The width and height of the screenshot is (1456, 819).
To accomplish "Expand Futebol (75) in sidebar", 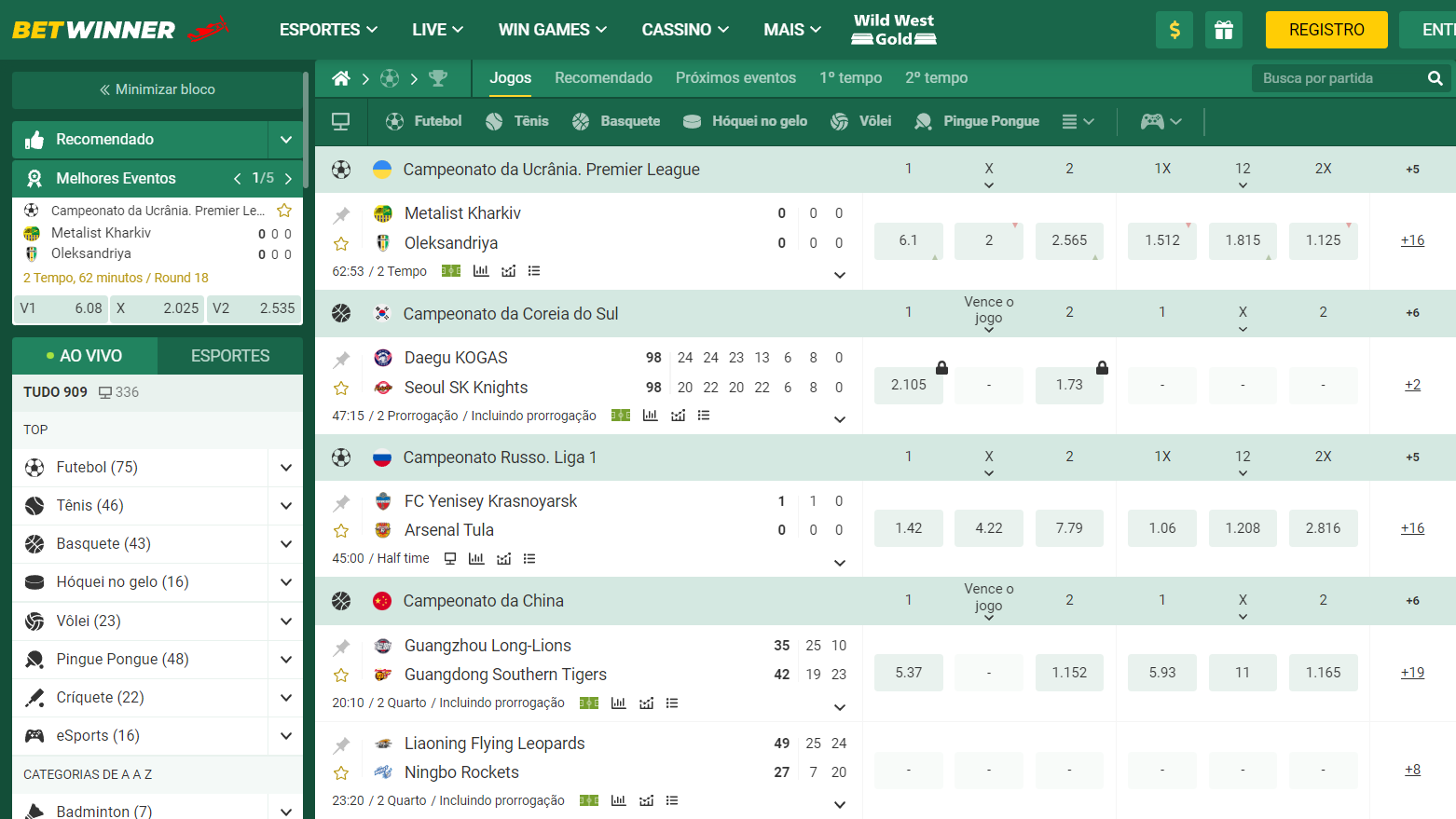I will [286, 468].
